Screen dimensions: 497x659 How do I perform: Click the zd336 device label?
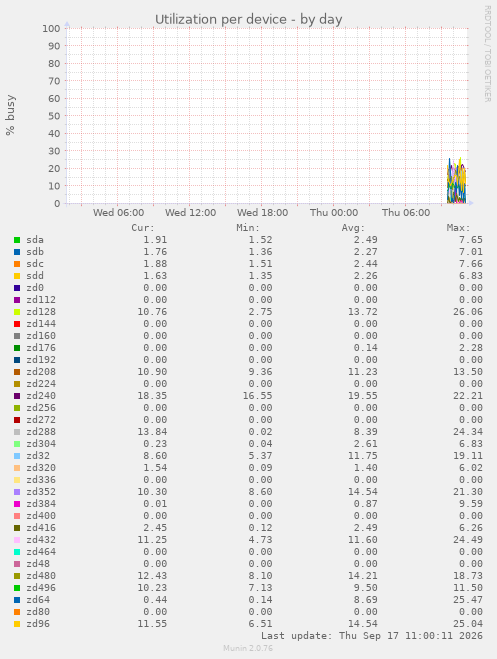point(41,480)
